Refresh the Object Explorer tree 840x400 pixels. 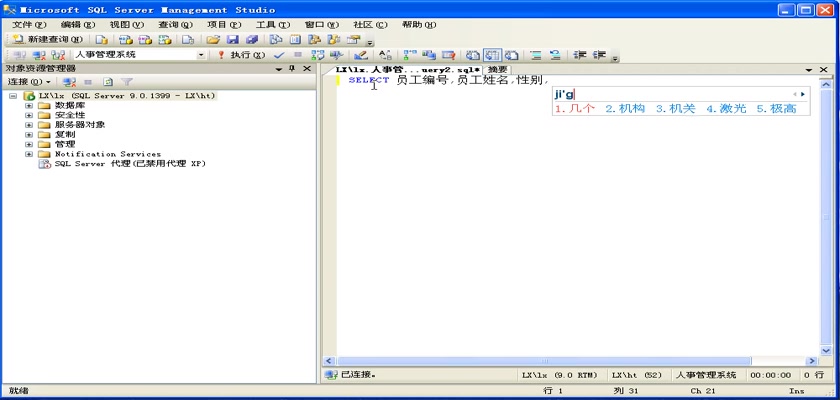coord(108,82)
